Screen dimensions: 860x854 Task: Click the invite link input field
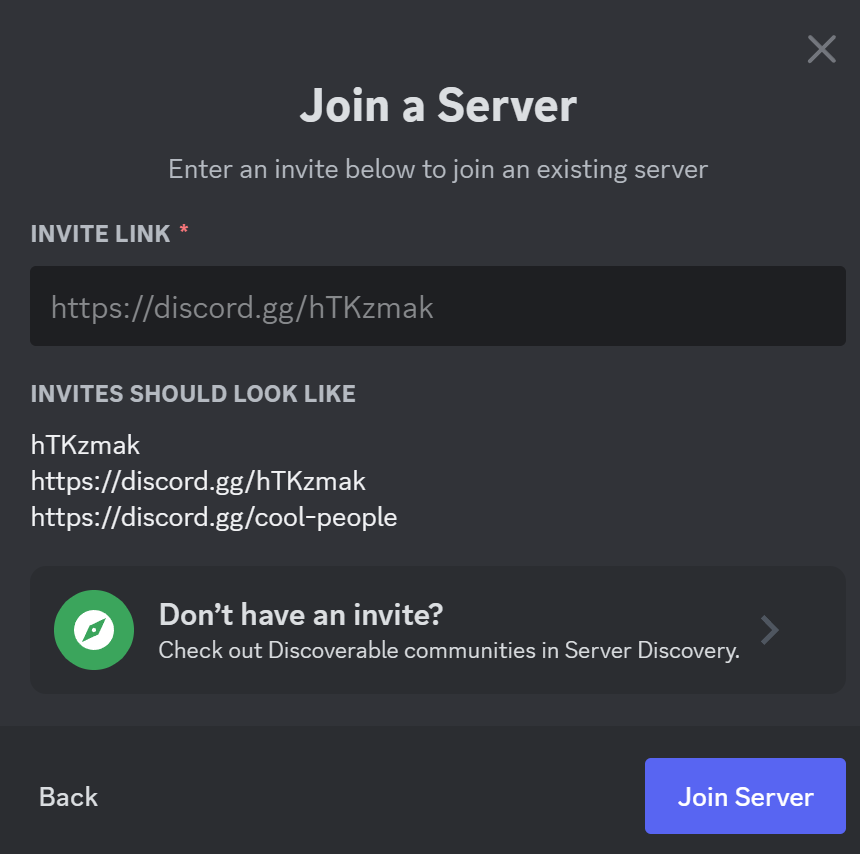(x=438, y=306)
